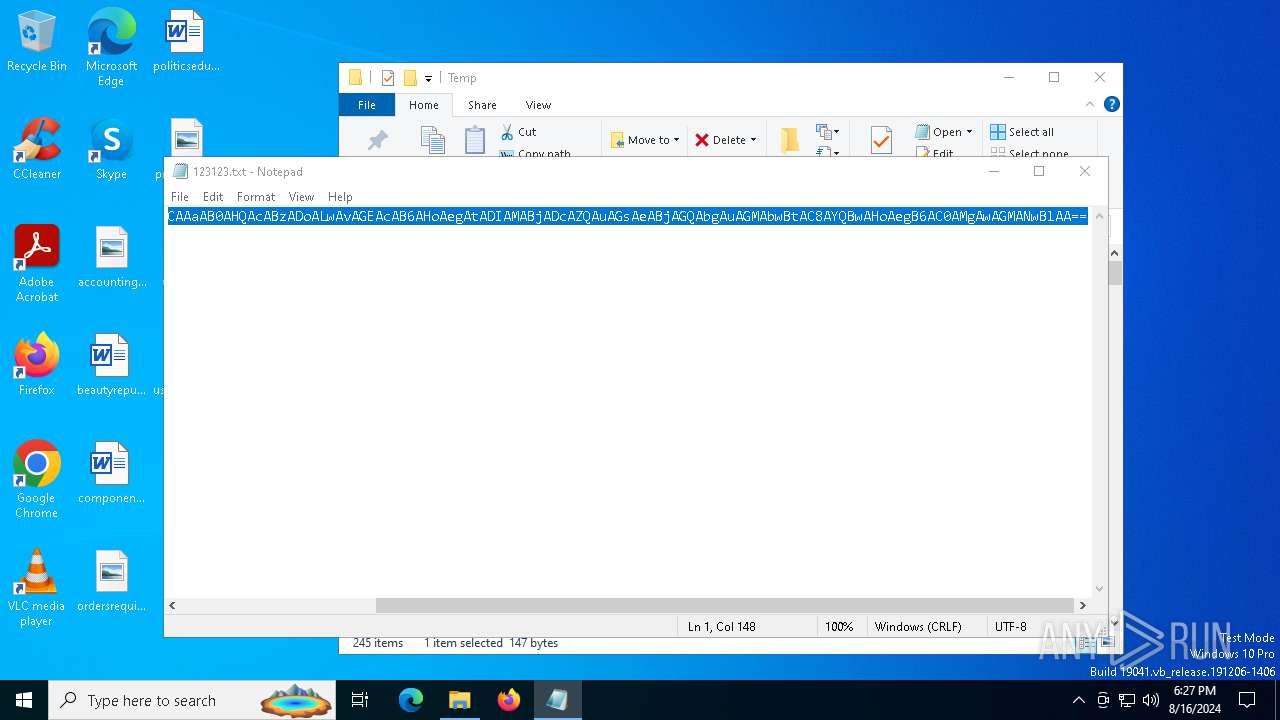Click the New folder icon in Explorer title bar
This screenshot has height=720, width=1280.
[410, 78]
